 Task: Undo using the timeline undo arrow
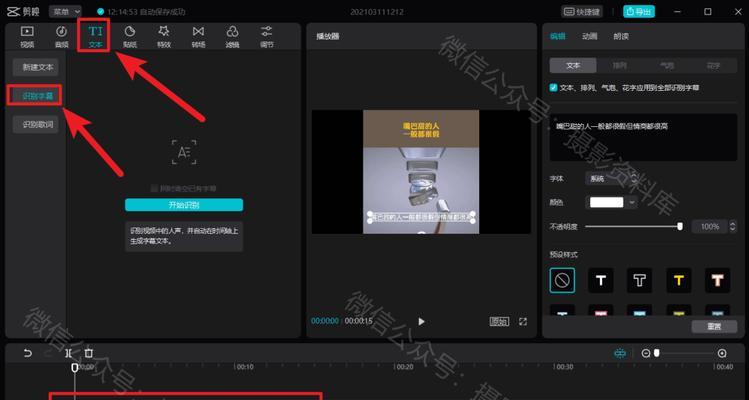click(28, 353)
